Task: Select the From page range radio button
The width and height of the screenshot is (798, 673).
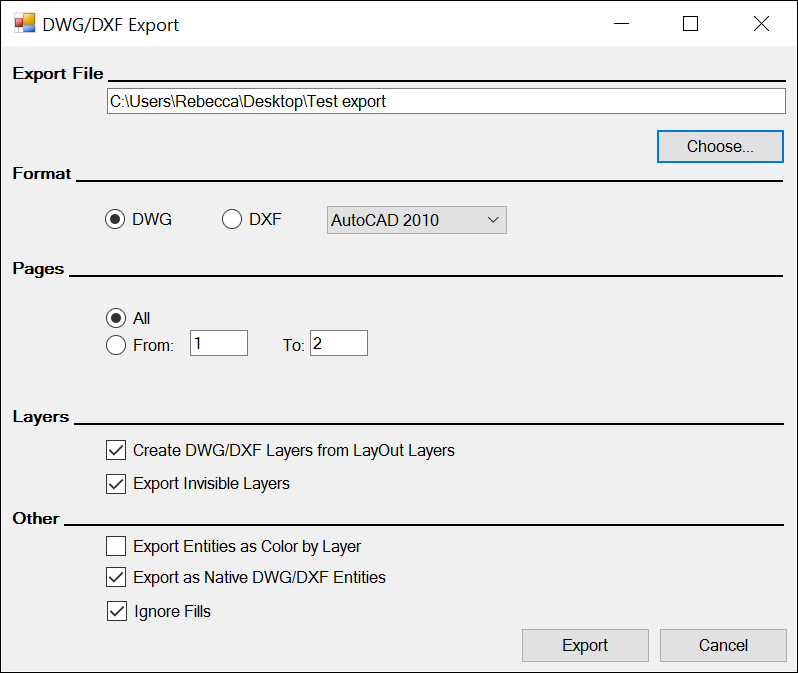Action: point(116,345)
